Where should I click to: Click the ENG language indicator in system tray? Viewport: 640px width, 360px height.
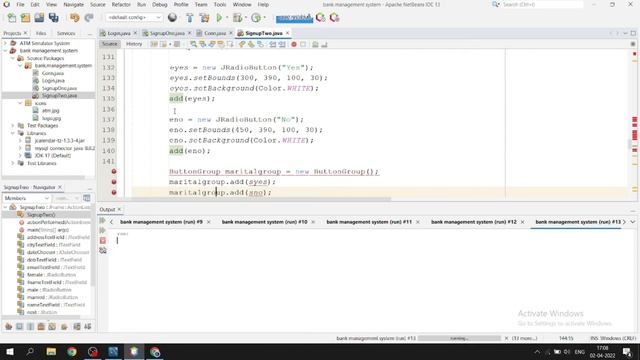pos(580,352)
